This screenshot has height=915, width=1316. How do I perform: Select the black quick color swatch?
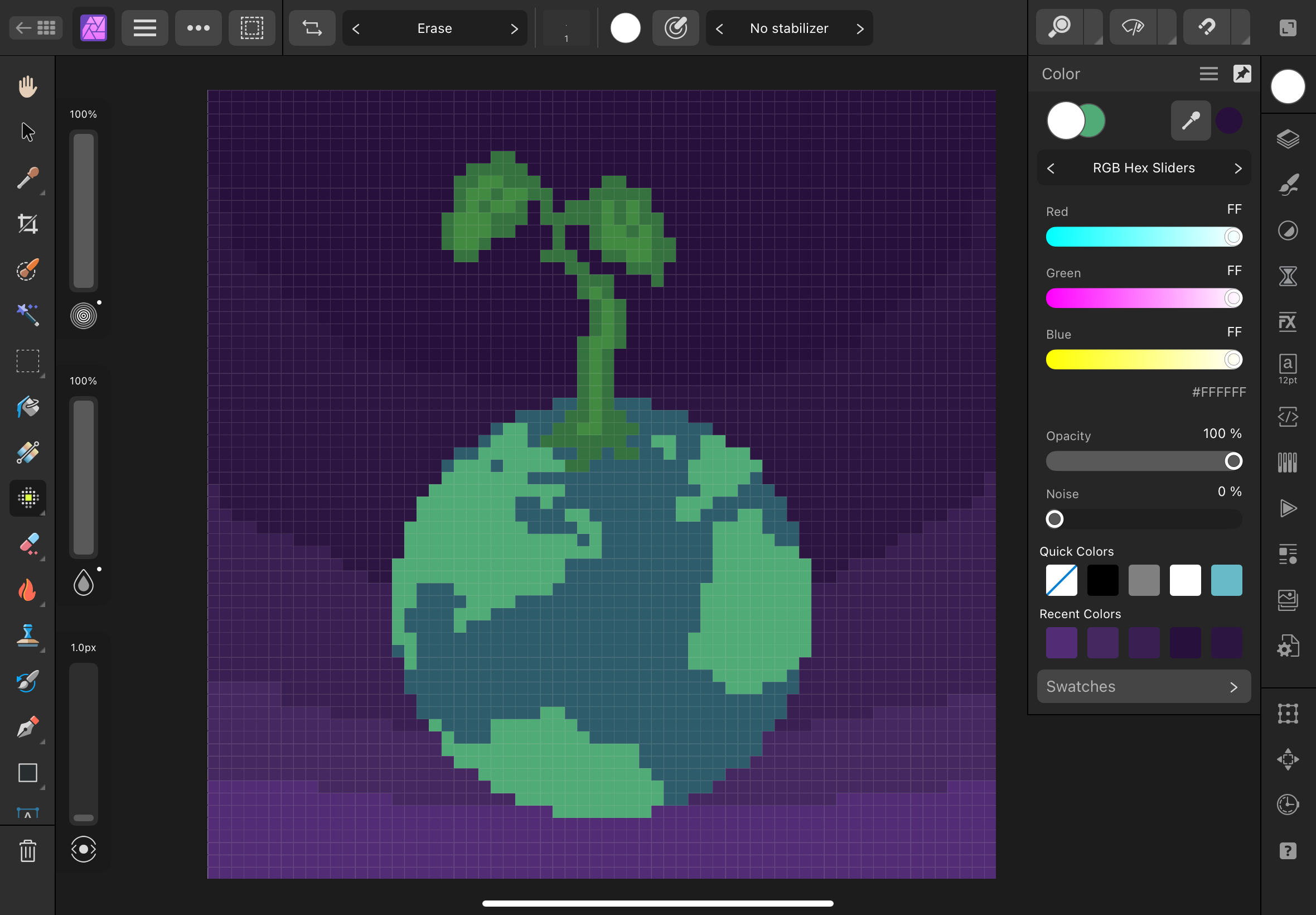(1102, 580)
